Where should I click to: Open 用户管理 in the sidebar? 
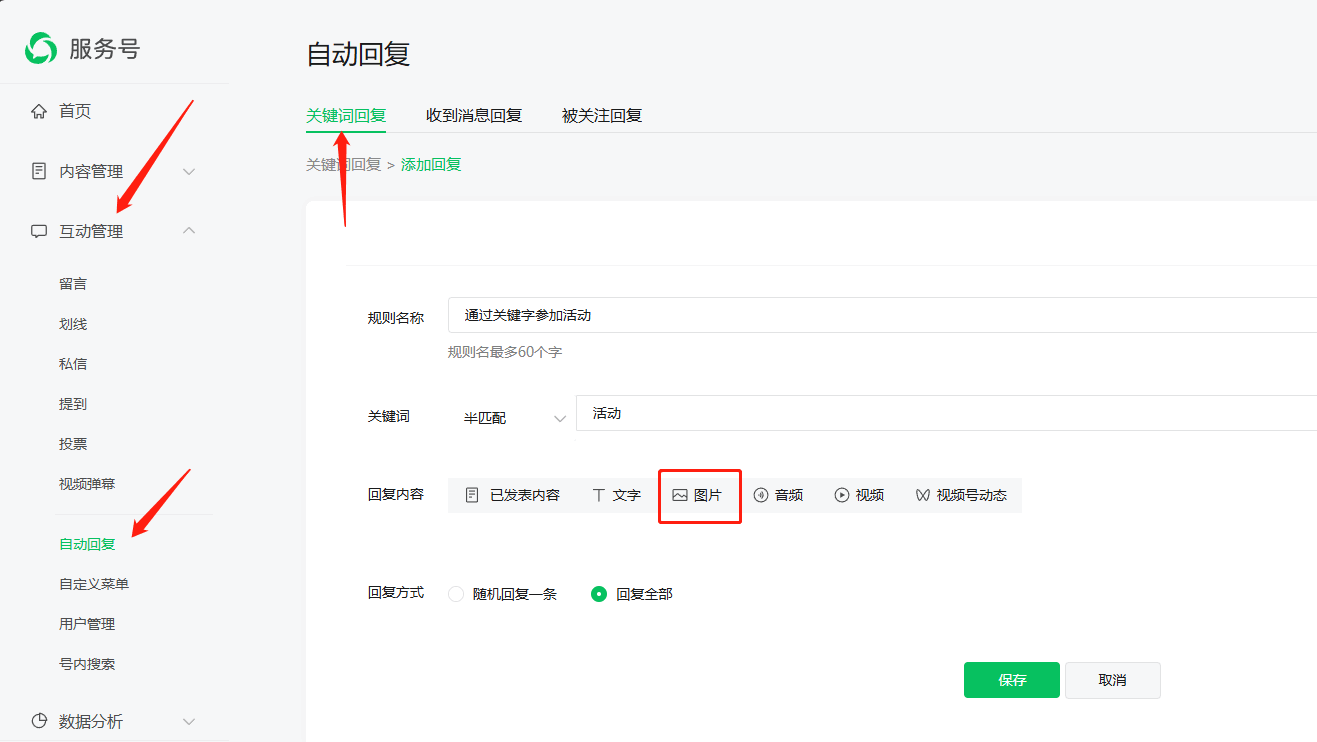(x=87, y=624)
